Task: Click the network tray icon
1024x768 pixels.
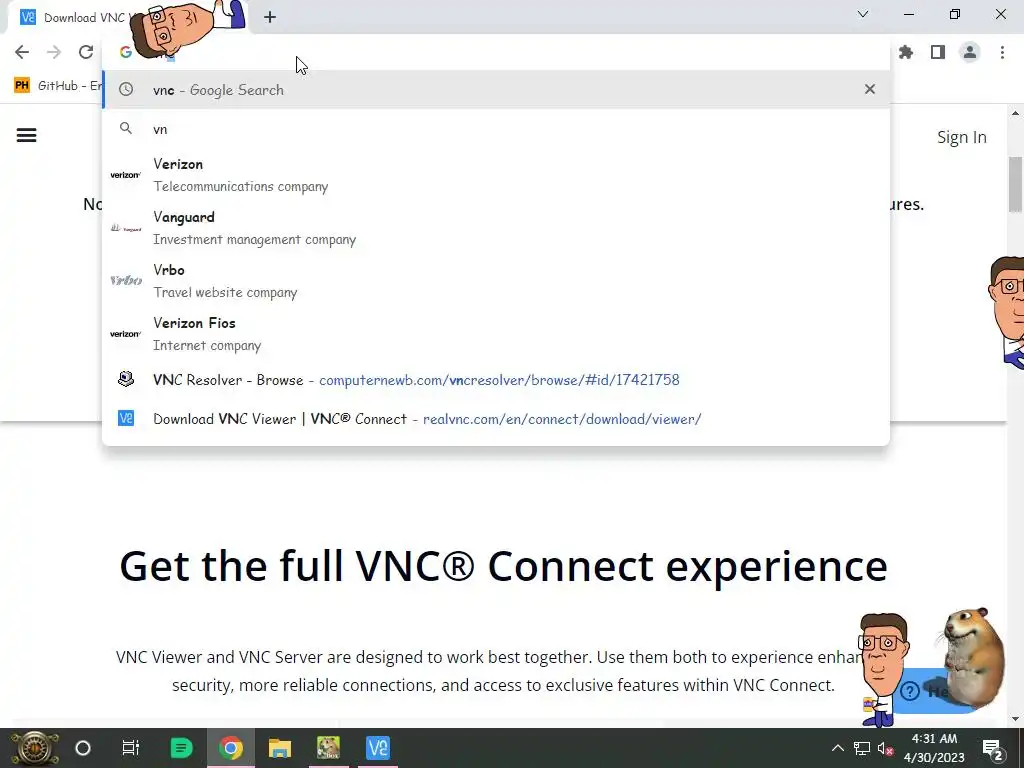Action: tap(861, 748)
